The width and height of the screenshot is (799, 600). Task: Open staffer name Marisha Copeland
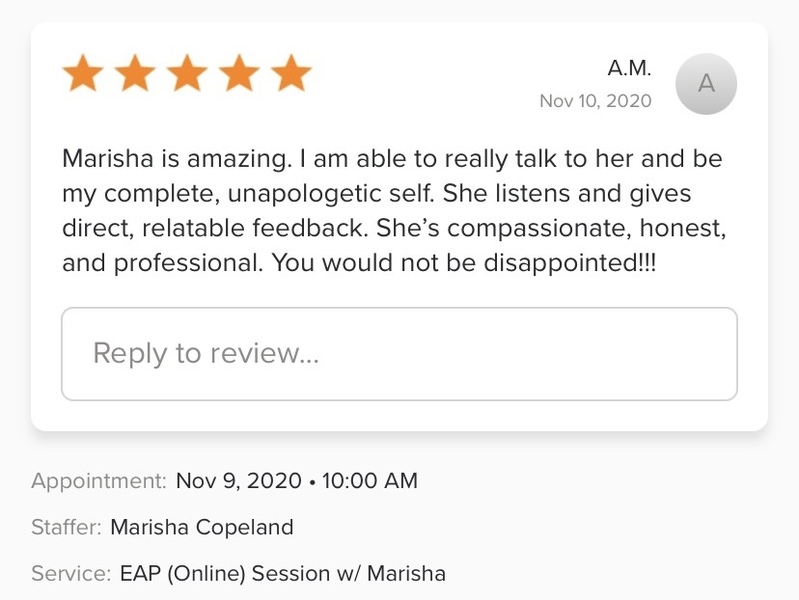point(201,527)
